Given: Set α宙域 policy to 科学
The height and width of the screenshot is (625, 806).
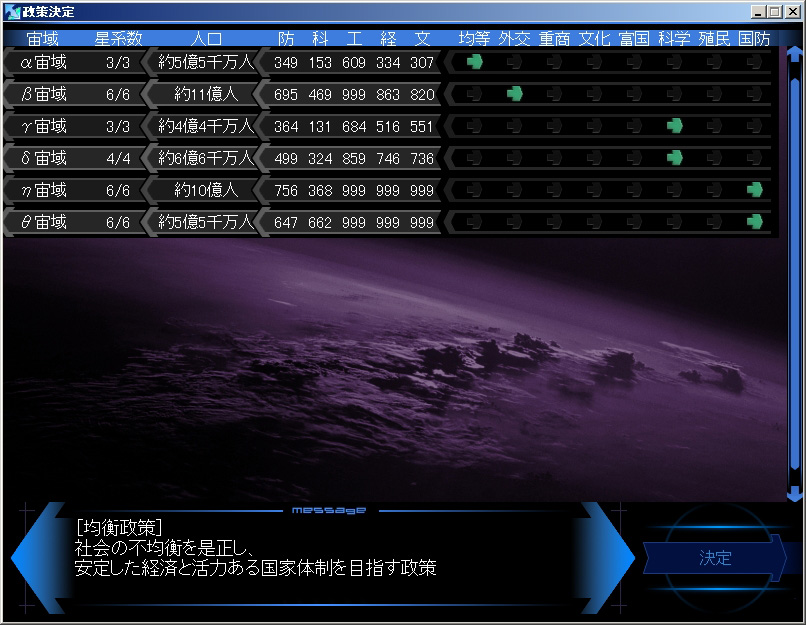Looking at the screenshot, I should (674, 62).
